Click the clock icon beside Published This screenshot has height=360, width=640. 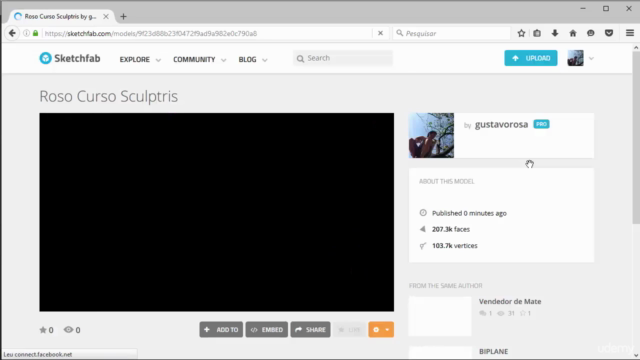pos(423,213)
